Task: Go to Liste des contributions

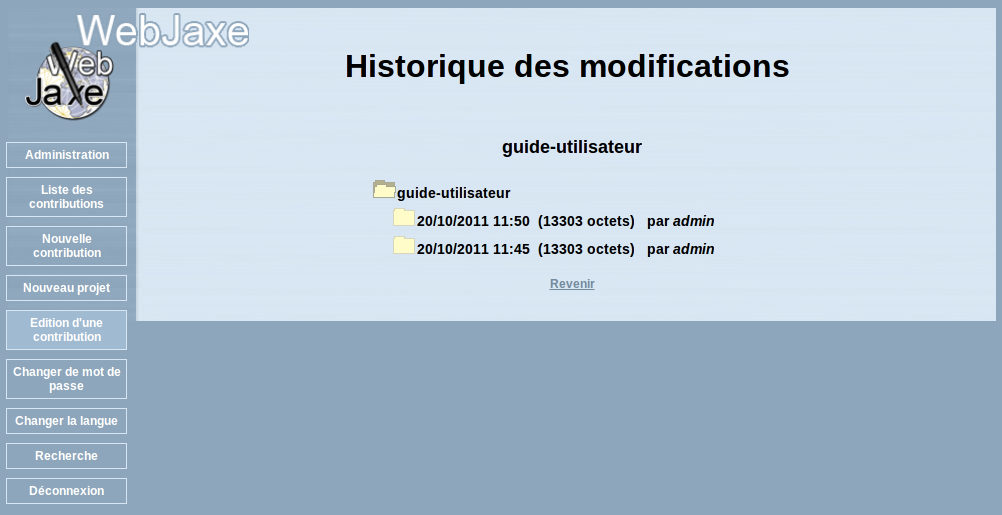Action: pos(67,197)
